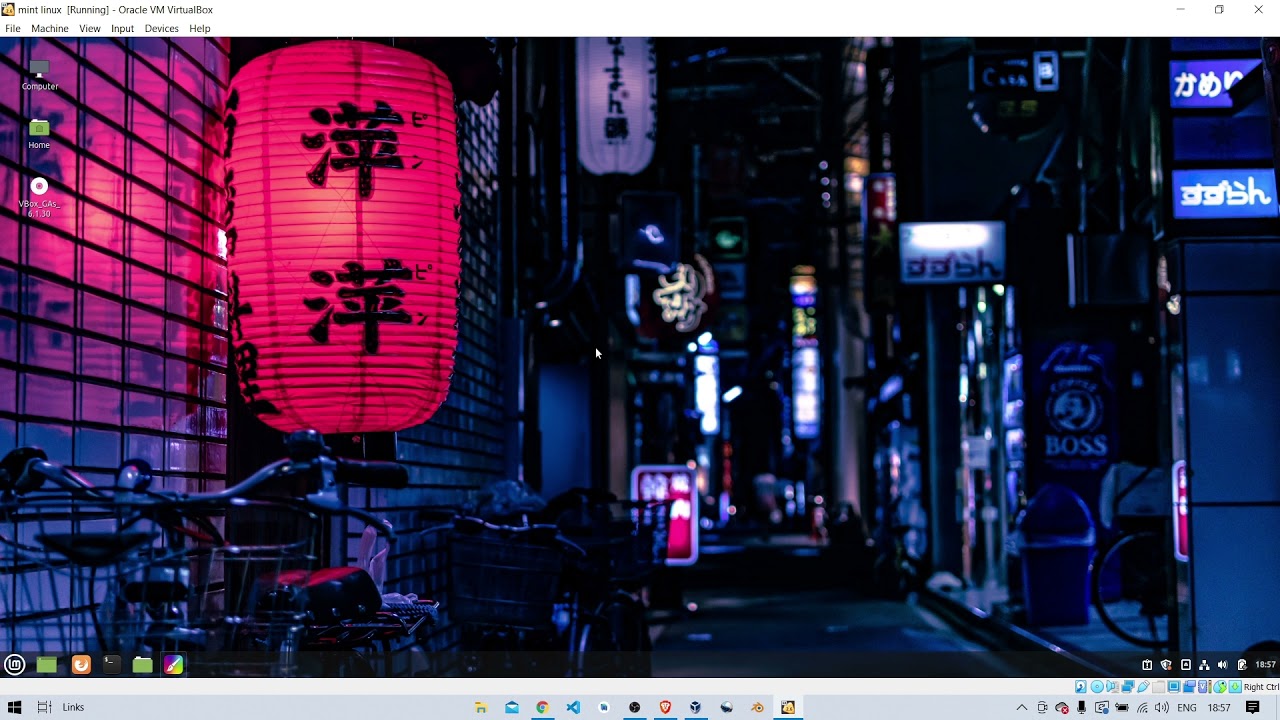The image size is (1280, 720).
Task: Open the Windows volume control
Action: (x=1161, y=707)
